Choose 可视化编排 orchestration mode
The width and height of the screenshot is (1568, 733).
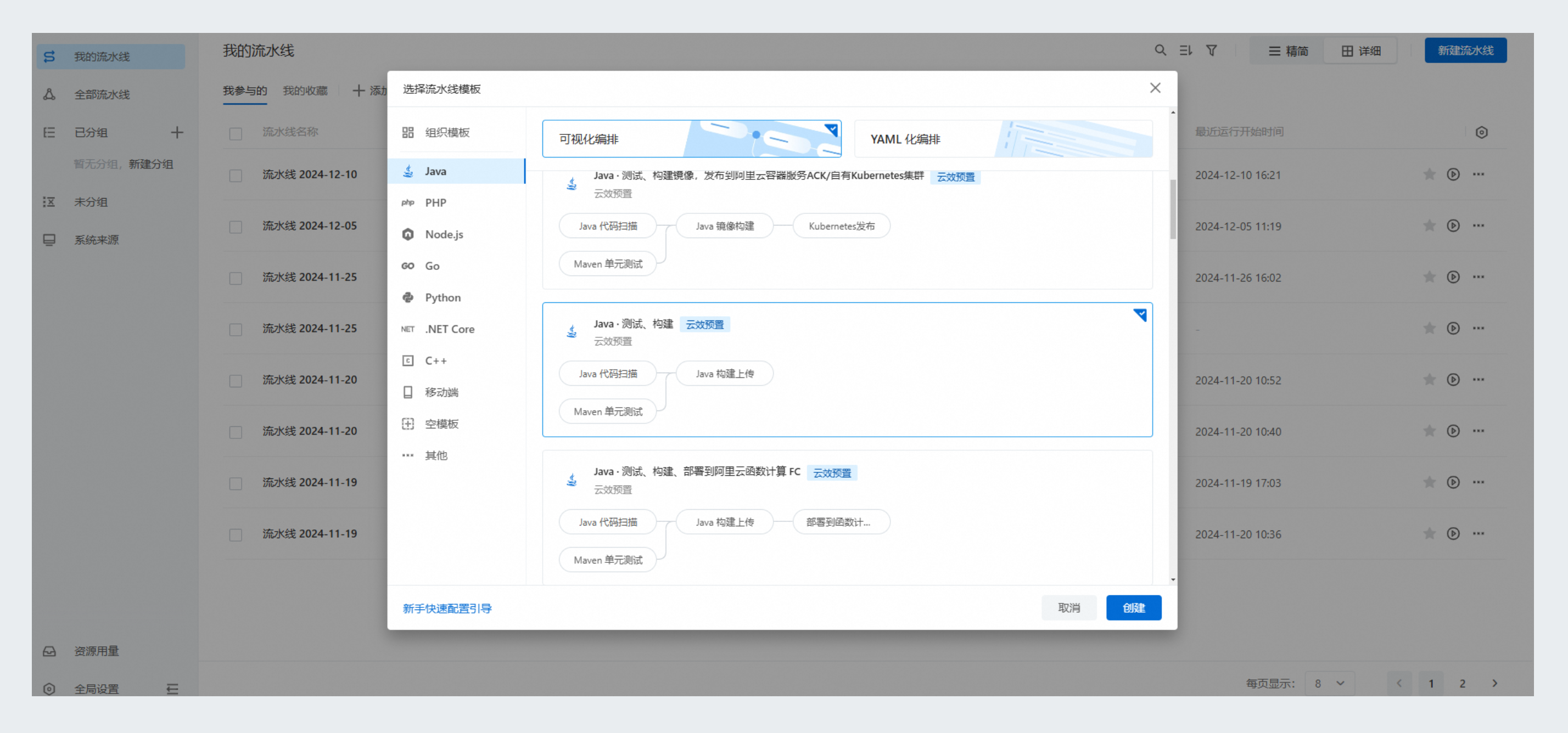coord(691,139)
